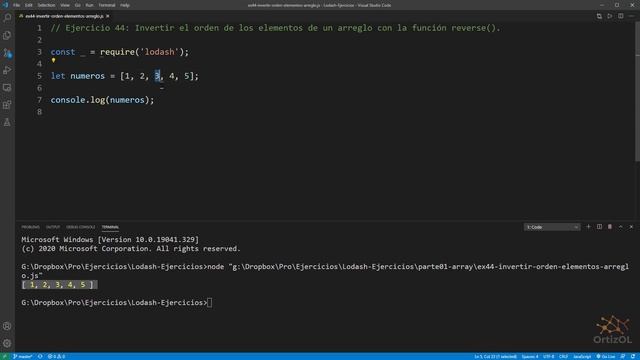Split the terminal panel
The width and height of the screenshot is (640, 360).
click(x=599, y=227)
